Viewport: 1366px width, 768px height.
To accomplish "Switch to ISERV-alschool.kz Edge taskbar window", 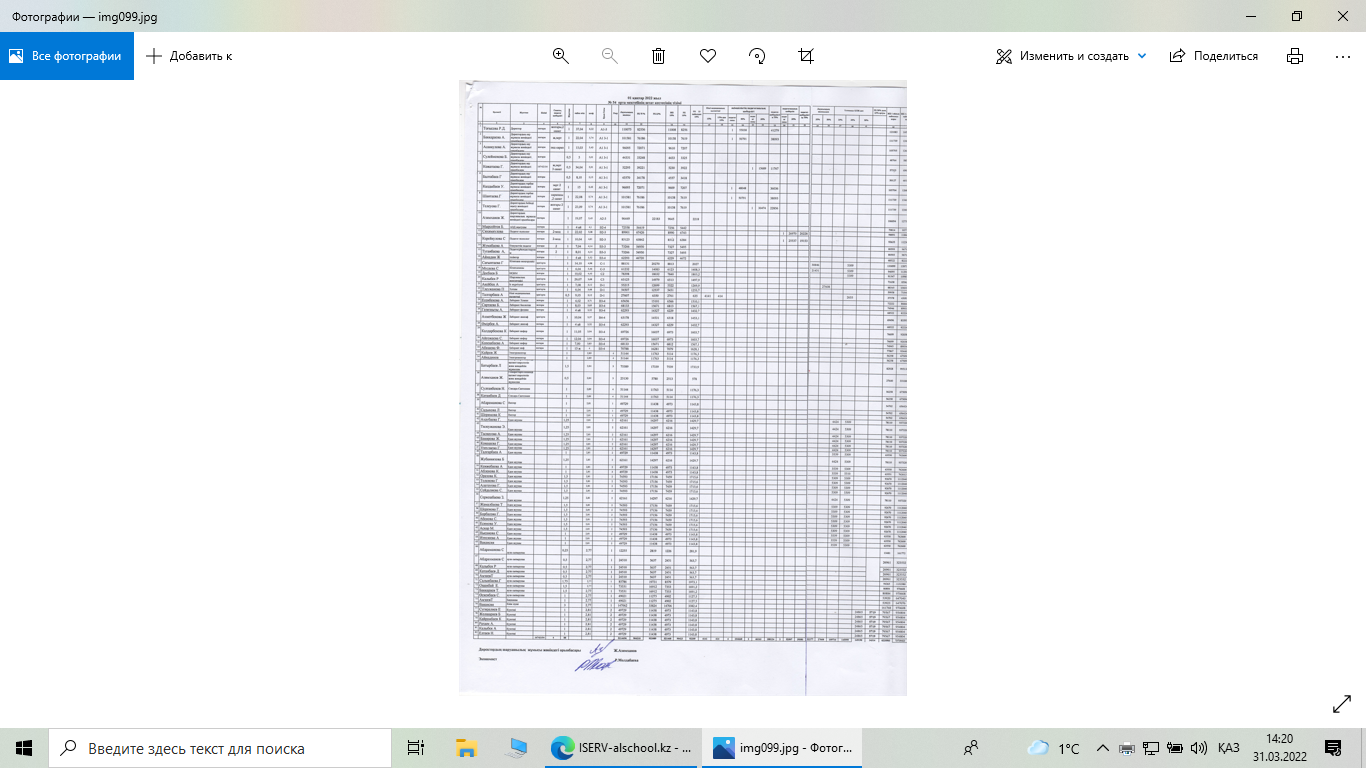I will 622,748.
